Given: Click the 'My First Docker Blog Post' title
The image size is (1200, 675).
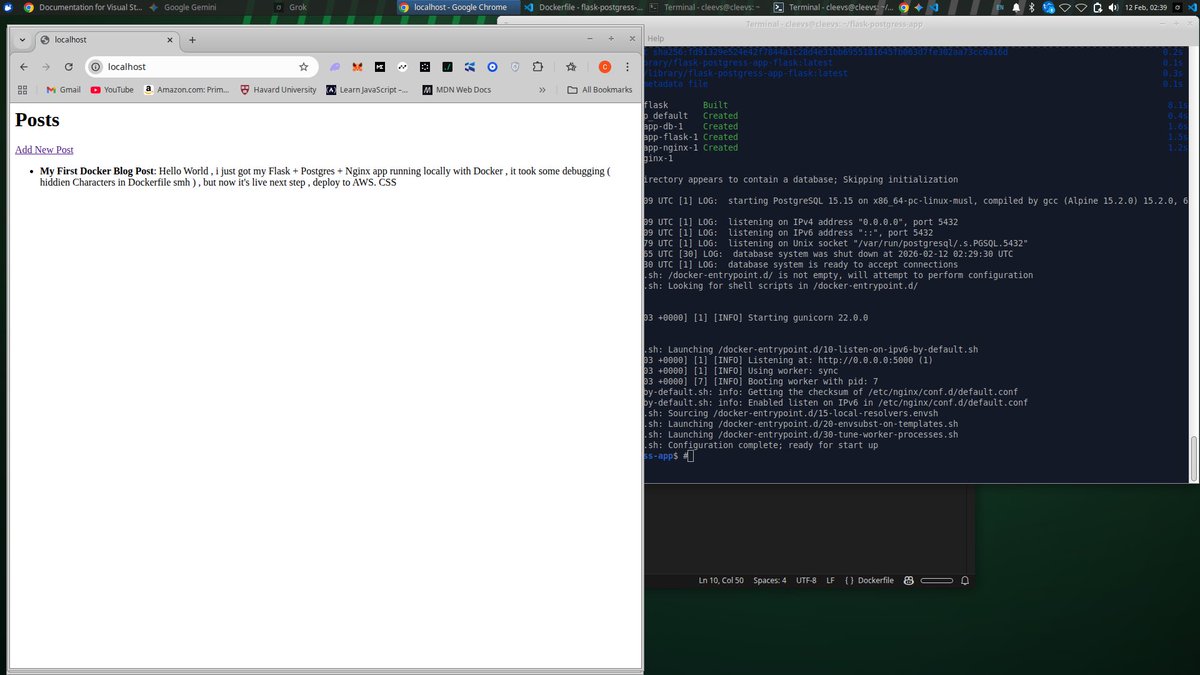Looking at the screenshot, I should coord(97,171).
